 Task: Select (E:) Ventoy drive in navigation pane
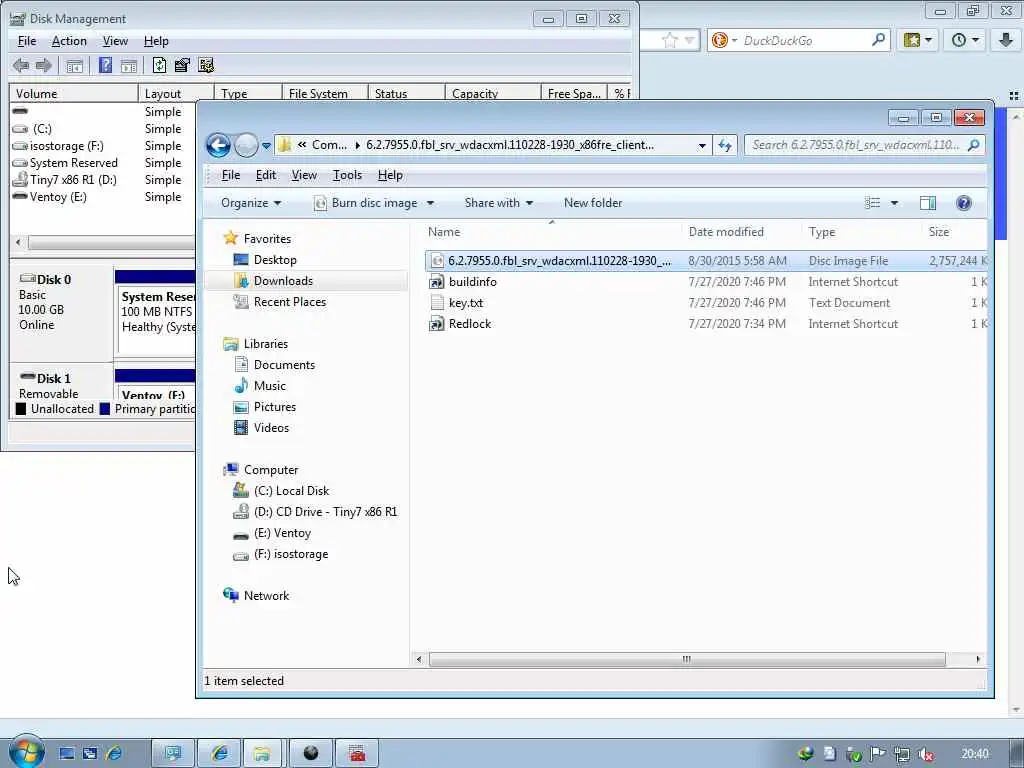click(x=282, y=533)
